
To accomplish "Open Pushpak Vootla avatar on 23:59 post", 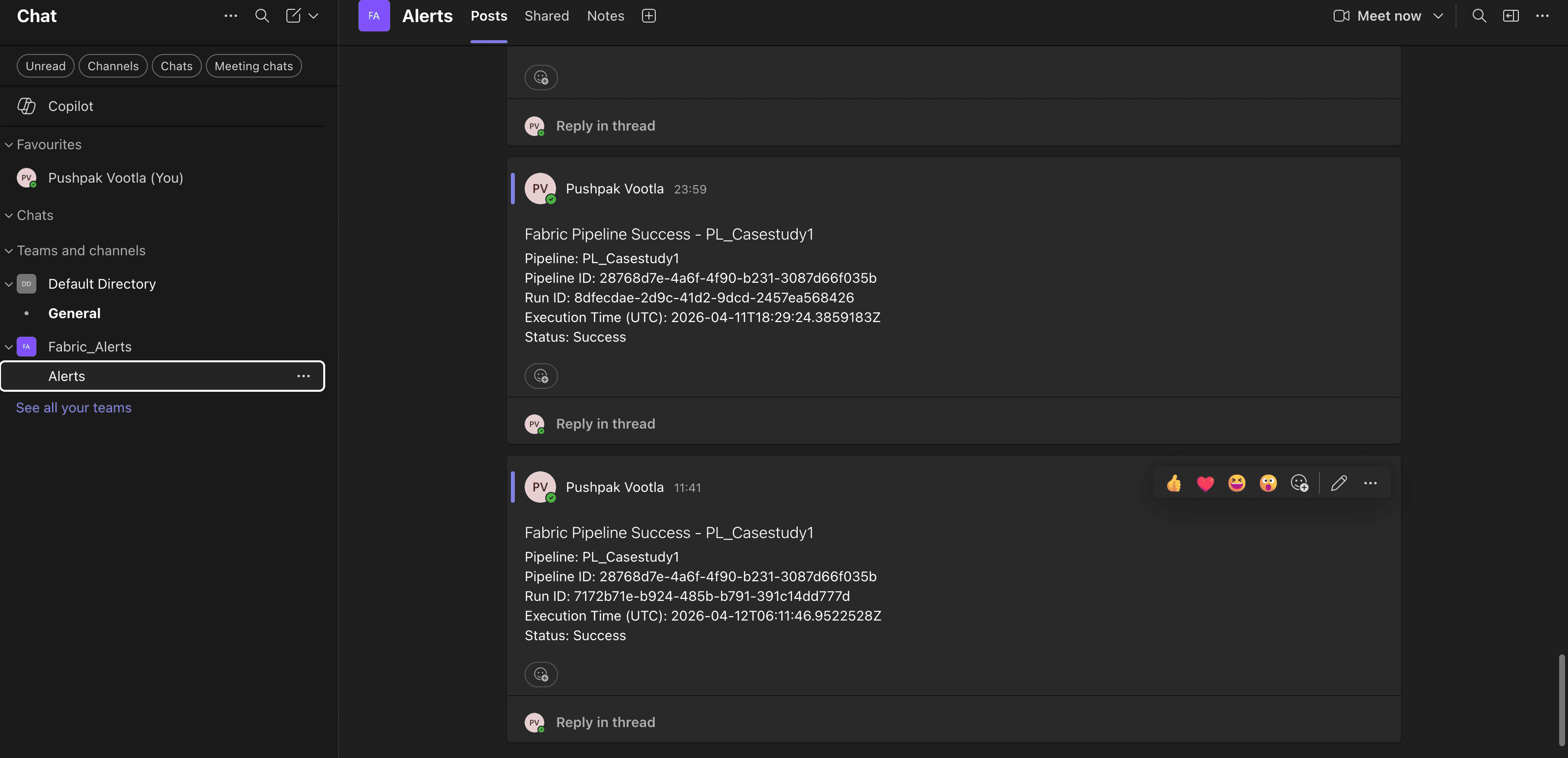I will (540, 189).
